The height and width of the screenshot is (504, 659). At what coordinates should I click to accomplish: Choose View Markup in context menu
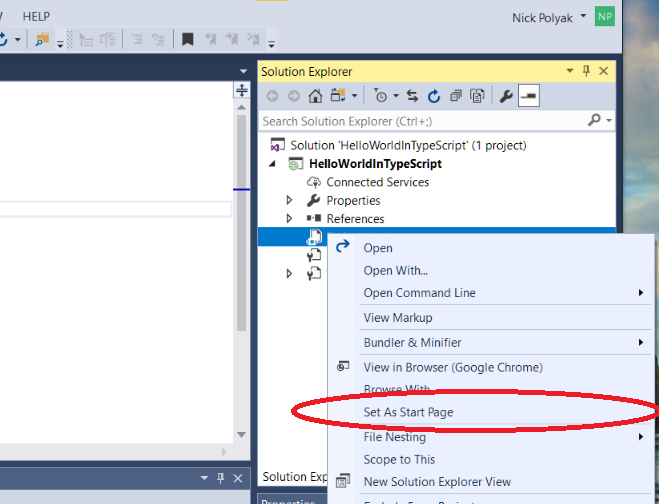coord(491,318)
